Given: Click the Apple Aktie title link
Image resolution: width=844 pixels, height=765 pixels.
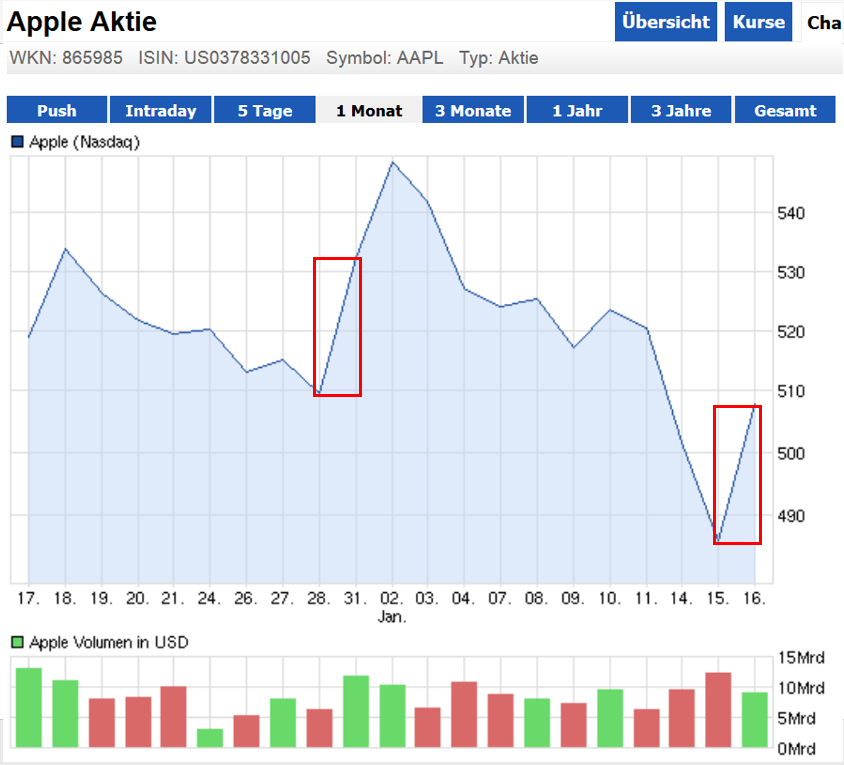Looking at the screenshot, I should coord(80,20).
